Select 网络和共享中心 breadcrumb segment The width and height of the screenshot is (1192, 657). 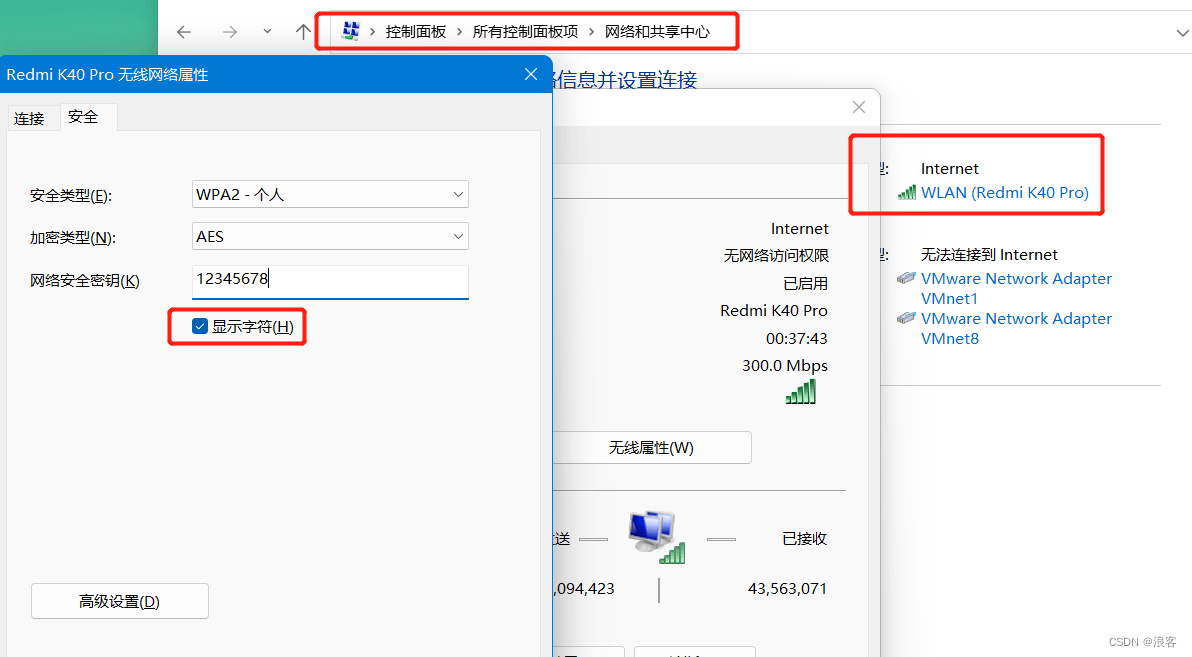point(658,32)
